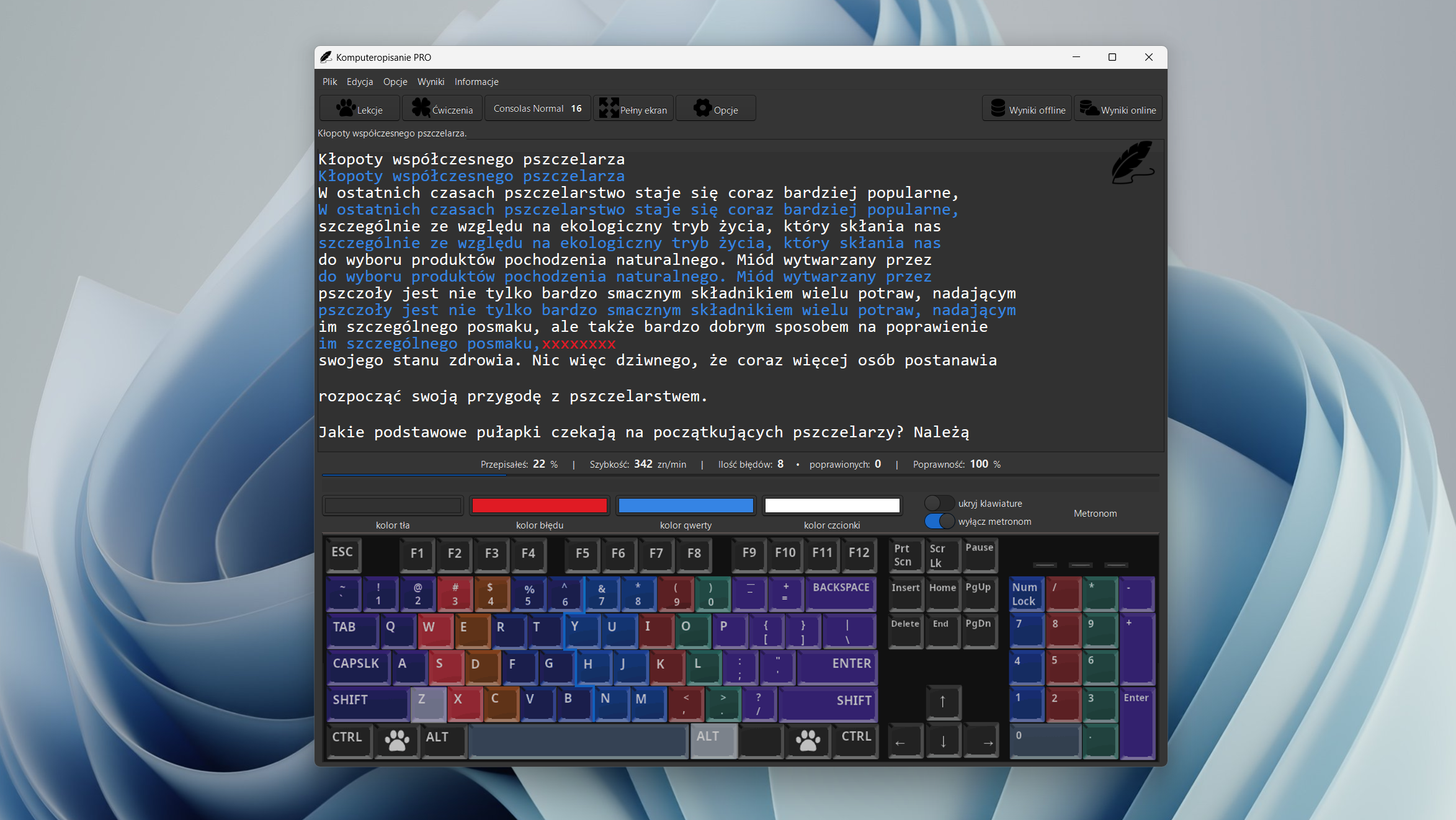Click the Metronom label button
1456x820 pixels.
(x=1095, y=513)
